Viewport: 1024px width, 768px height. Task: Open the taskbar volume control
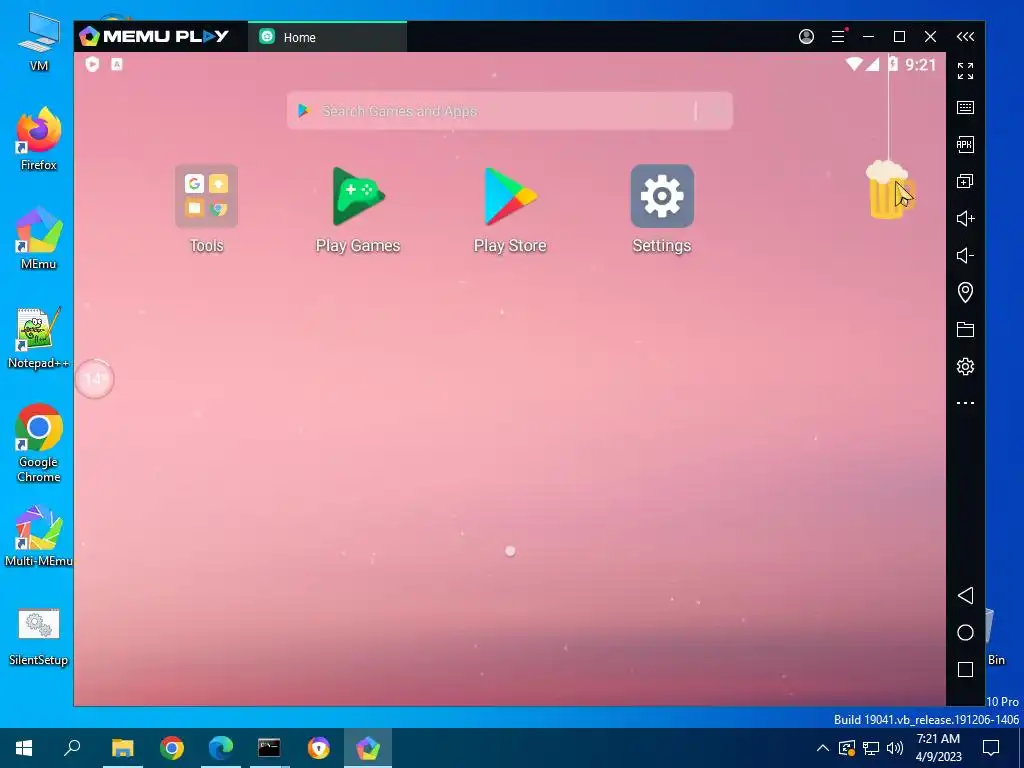pos(895,748)
